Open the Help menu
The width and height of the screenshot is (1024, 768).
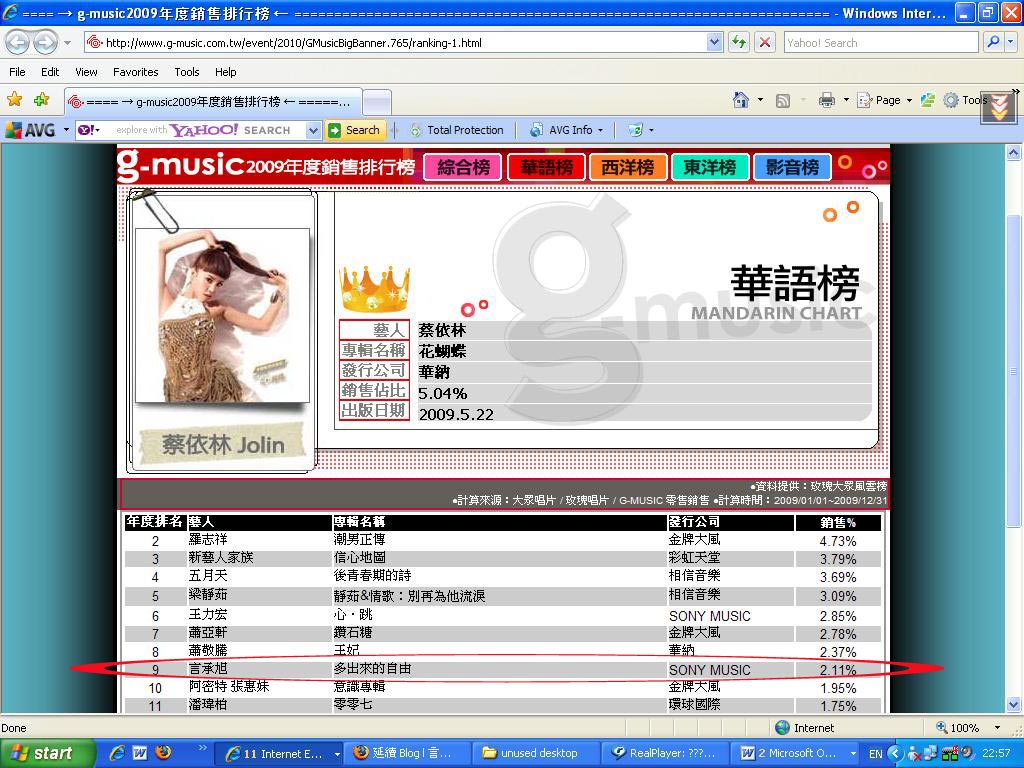225,72
